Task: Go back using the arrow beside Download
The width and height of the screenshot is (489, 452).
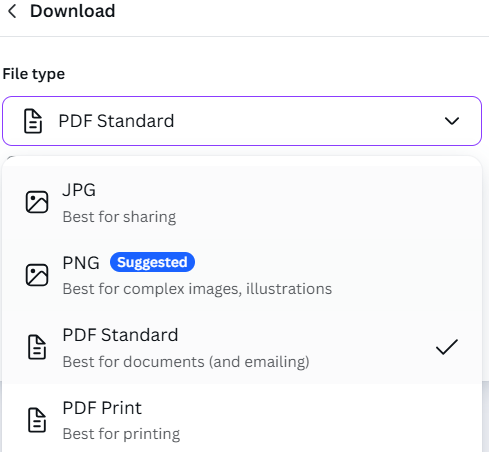Action: [x=12, y=11]
